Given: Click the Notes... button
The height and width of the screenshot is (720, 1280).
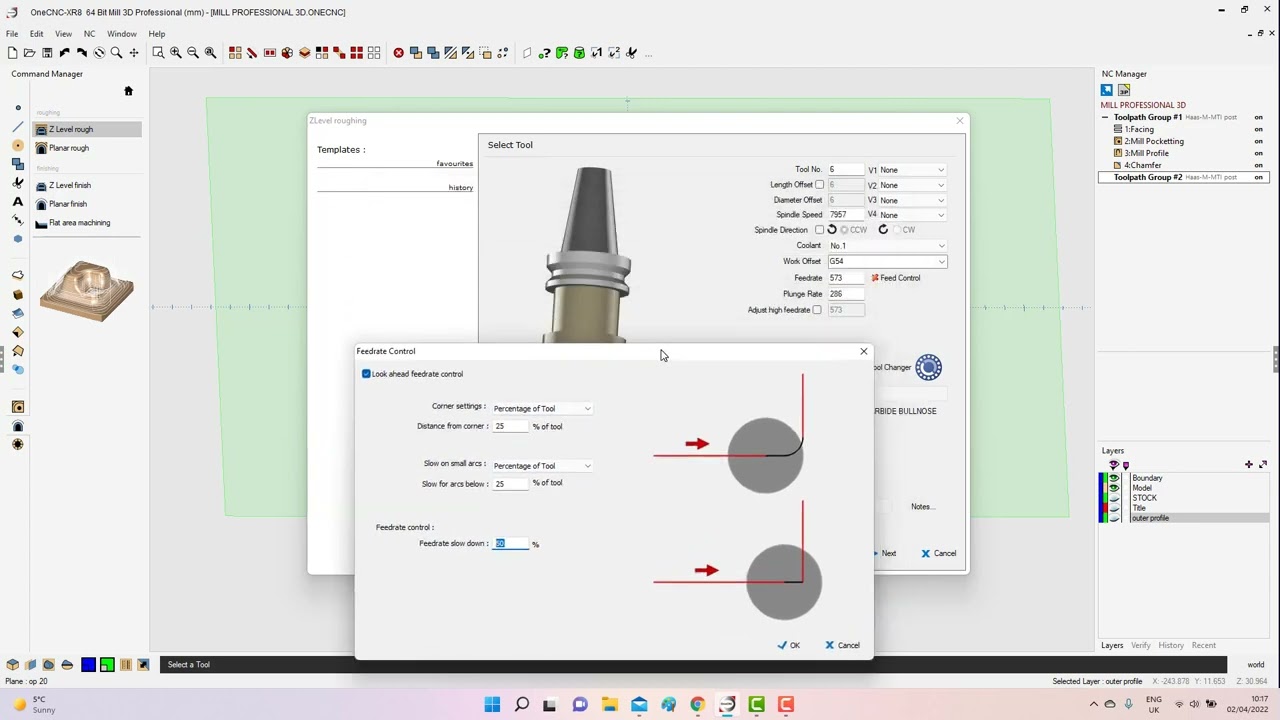Looking at the screenshot, I should coord(922,507).
